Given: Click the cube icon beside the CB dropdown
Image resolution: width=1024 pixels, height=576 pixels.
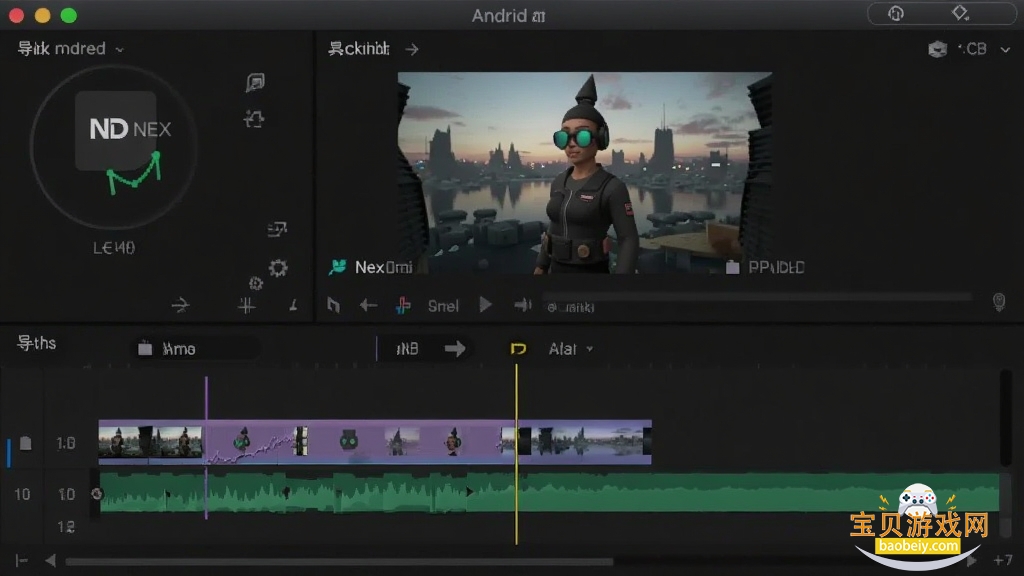Looking at the screenshot, I should coord(938,49).
